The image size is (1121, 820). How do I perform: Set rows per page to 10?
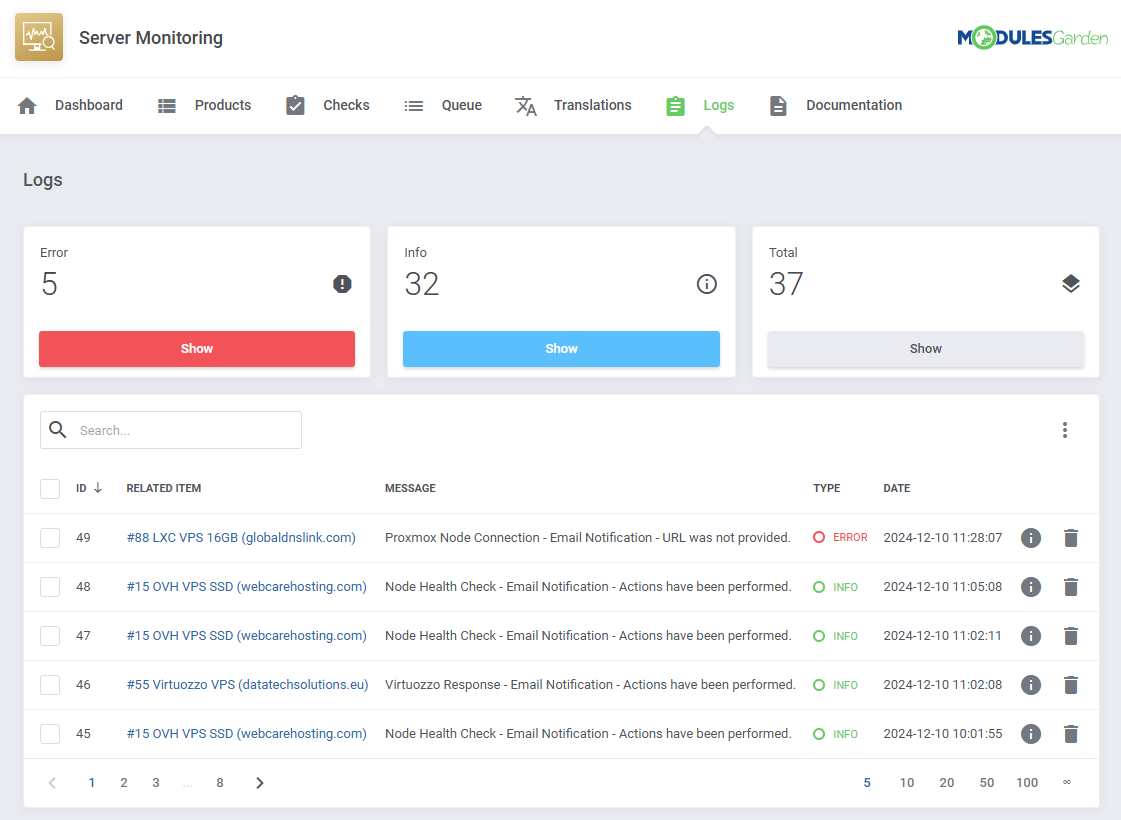907,783
